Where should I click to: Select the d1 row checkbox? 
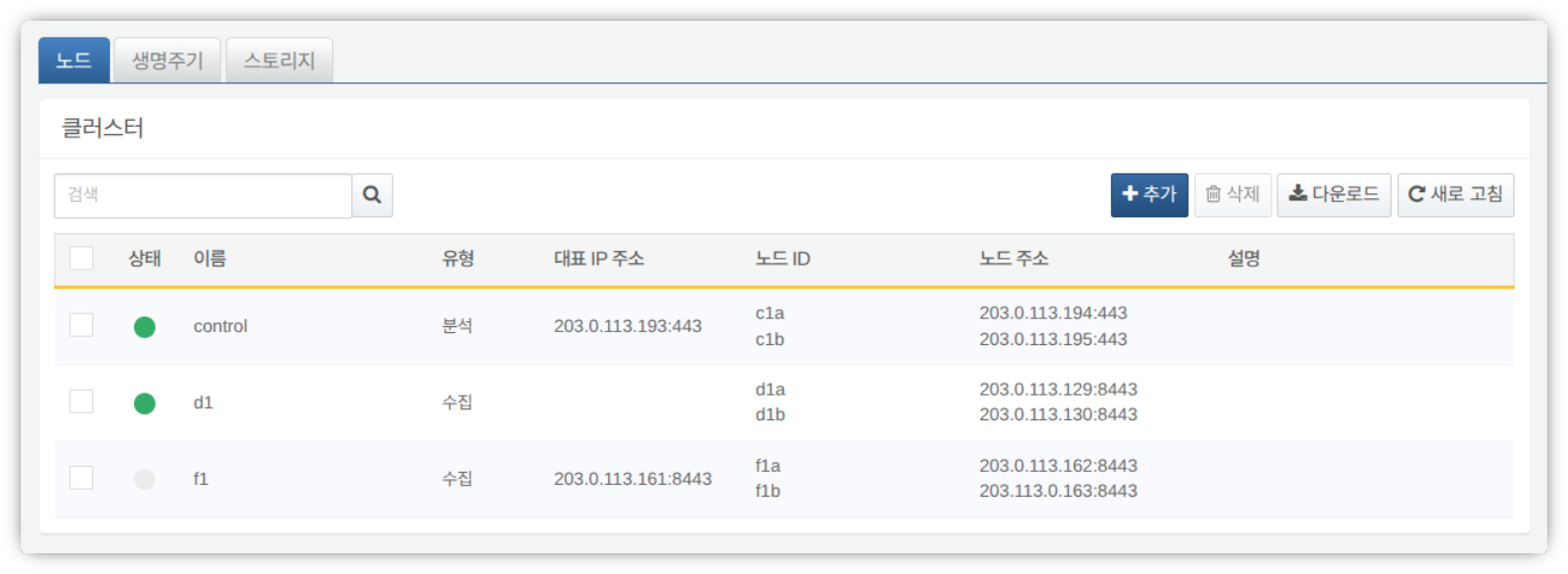[x=81, y=402]
